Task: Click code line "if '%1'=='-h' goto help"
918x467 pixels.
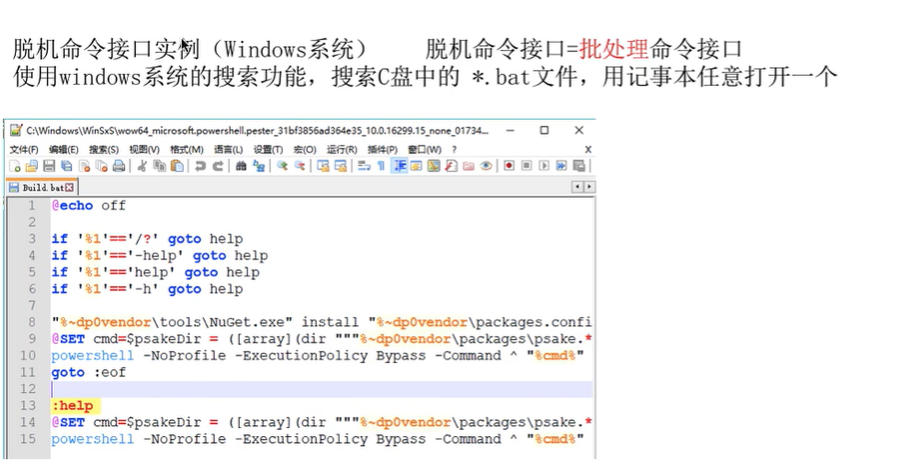Action: pos(147,289)
